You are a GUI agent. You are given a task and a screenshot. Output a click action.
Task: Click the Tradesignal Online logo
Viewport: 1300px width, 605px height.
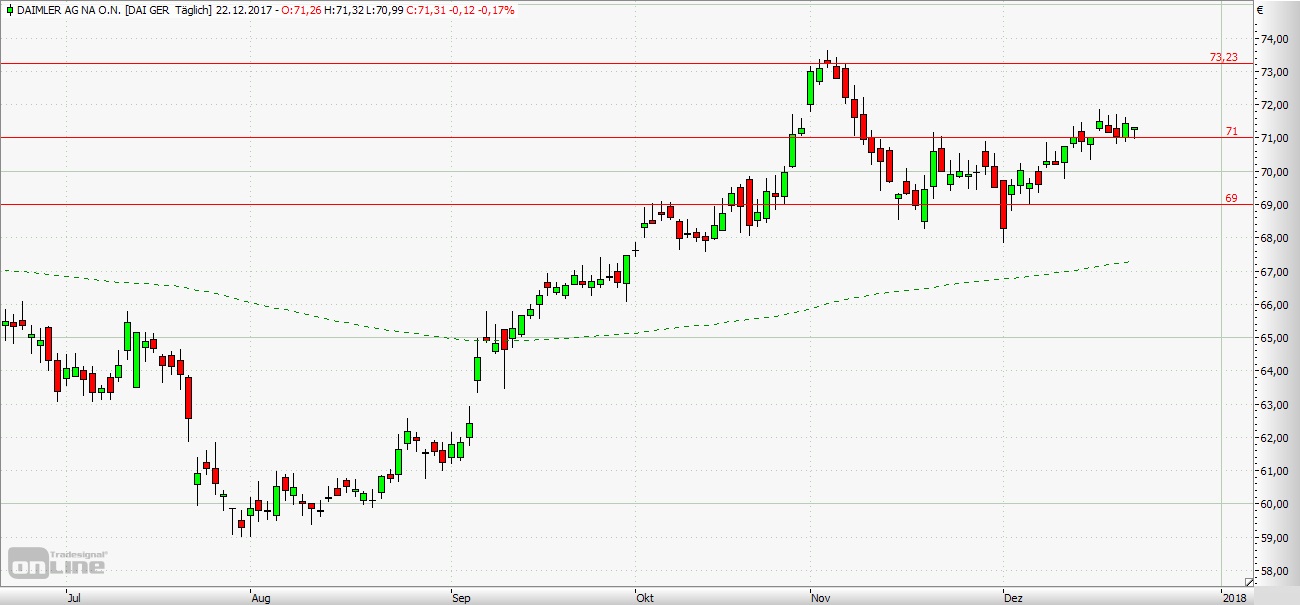point(57,563)
